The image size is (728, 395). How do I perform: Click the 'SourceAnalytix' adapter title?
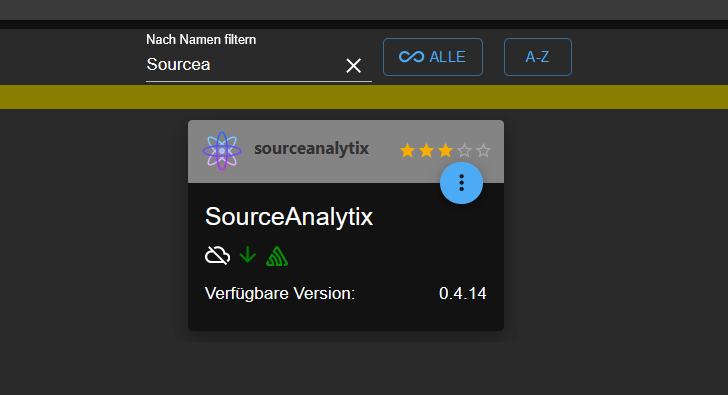[x=289, y=217]
